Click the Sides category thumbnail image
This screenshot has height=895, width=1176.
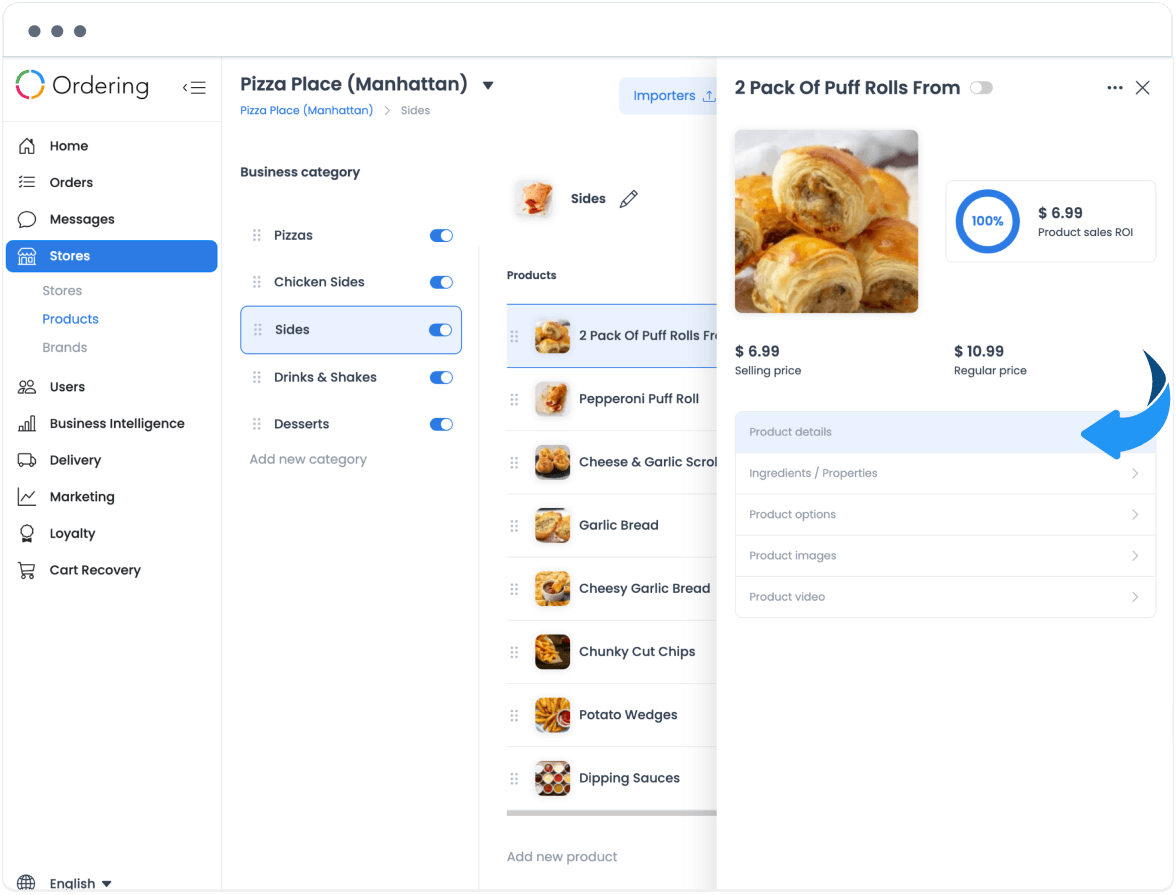(x=534, y=199)
